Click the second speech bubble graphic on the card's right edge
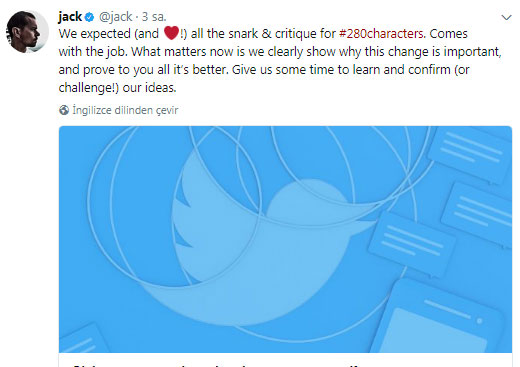 [478, 215]
